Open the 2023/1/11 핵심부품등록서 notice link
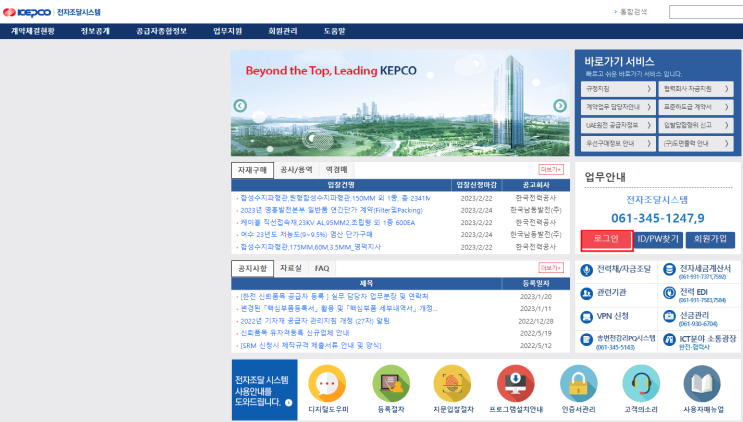Viewport: 743px width, 422px height. click(338, 309)
